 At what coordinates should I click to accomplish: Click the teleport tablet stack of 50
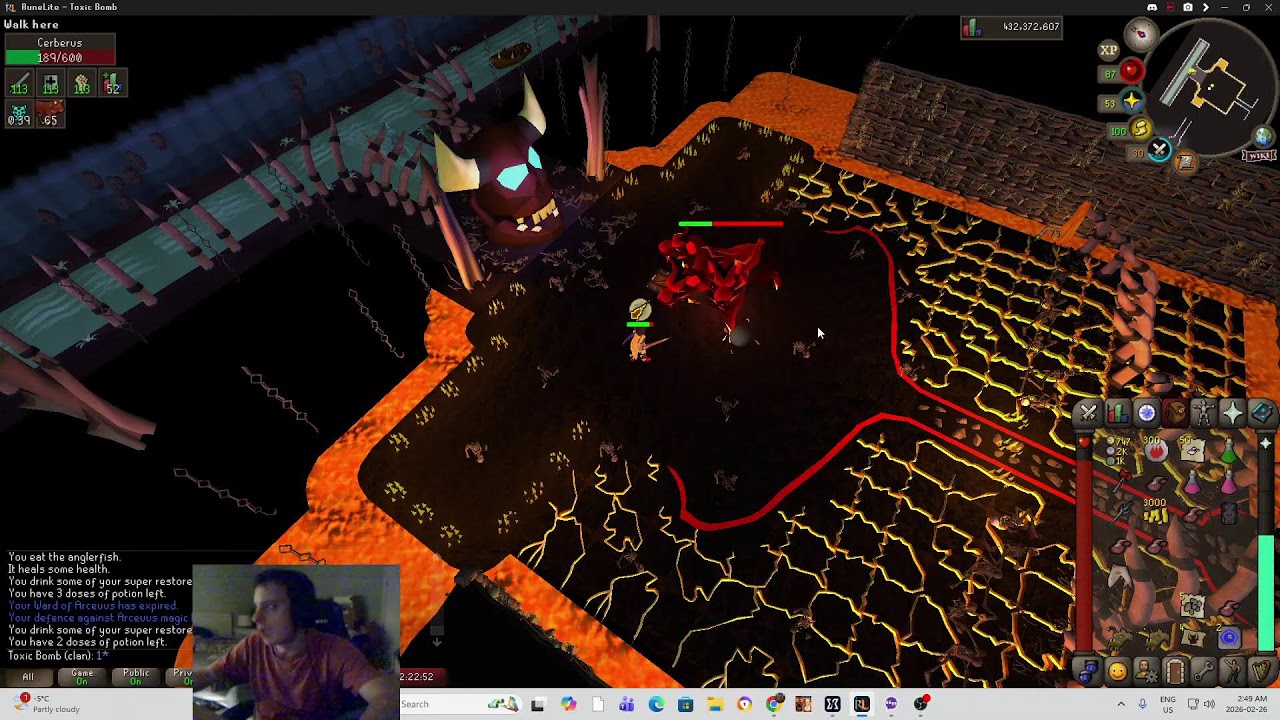click(x=1190, y=450)
